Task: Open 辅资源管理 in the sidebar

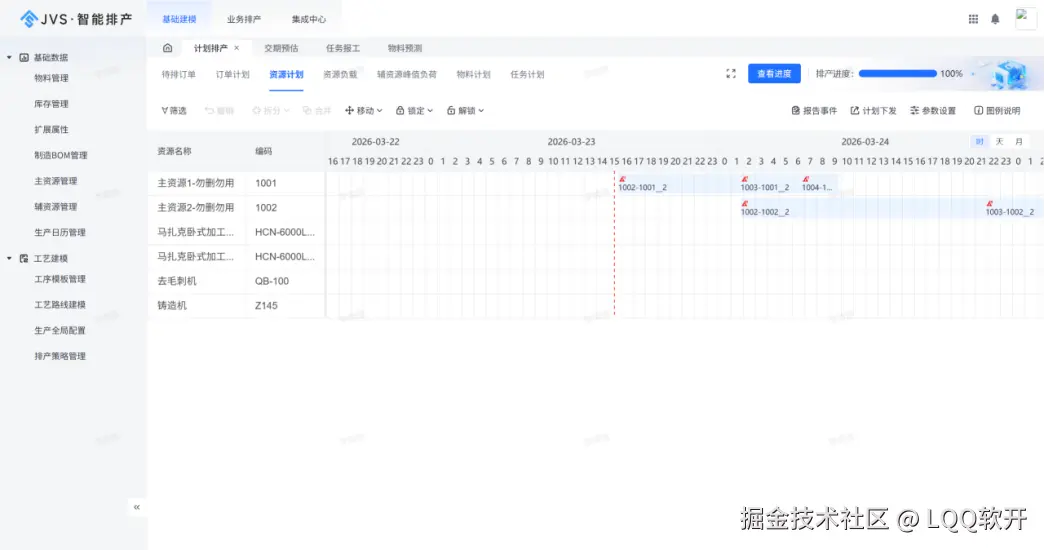Action: (x=56, y=207)
